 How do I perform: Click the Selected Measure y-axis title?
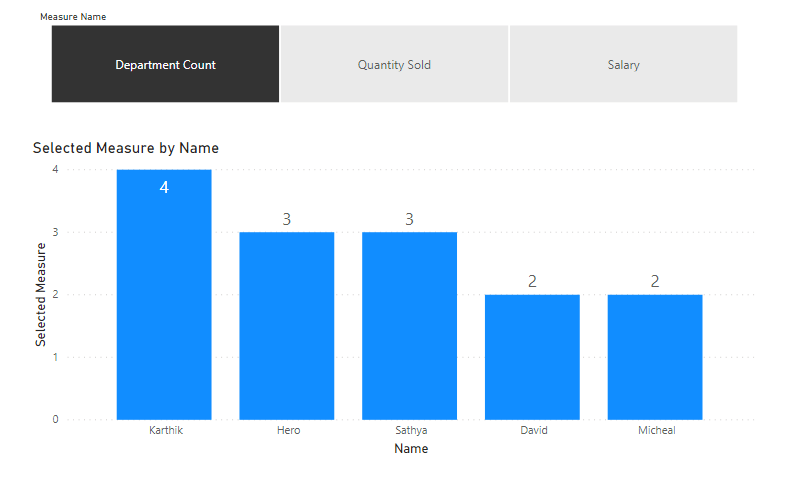[x=41, y=294]
